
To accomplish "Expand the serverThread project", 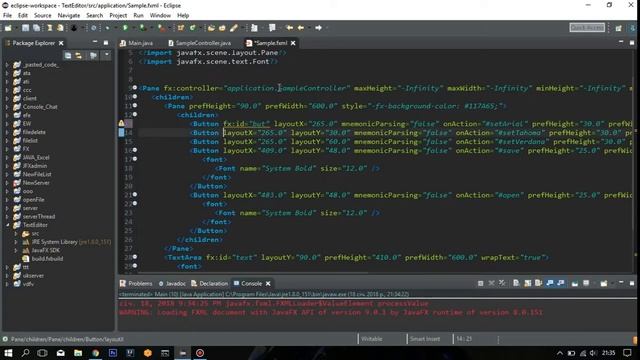I will click(7, 216).
